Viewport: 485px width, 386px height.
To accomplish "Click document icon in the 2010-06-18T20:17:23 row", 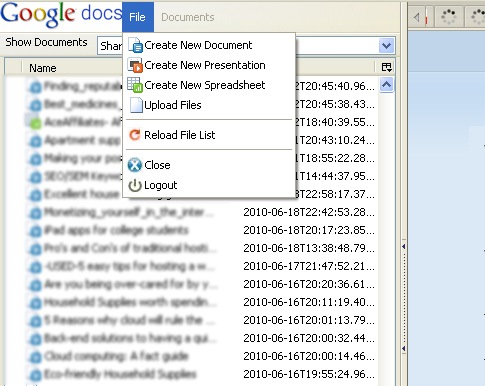I will [35, 230].
